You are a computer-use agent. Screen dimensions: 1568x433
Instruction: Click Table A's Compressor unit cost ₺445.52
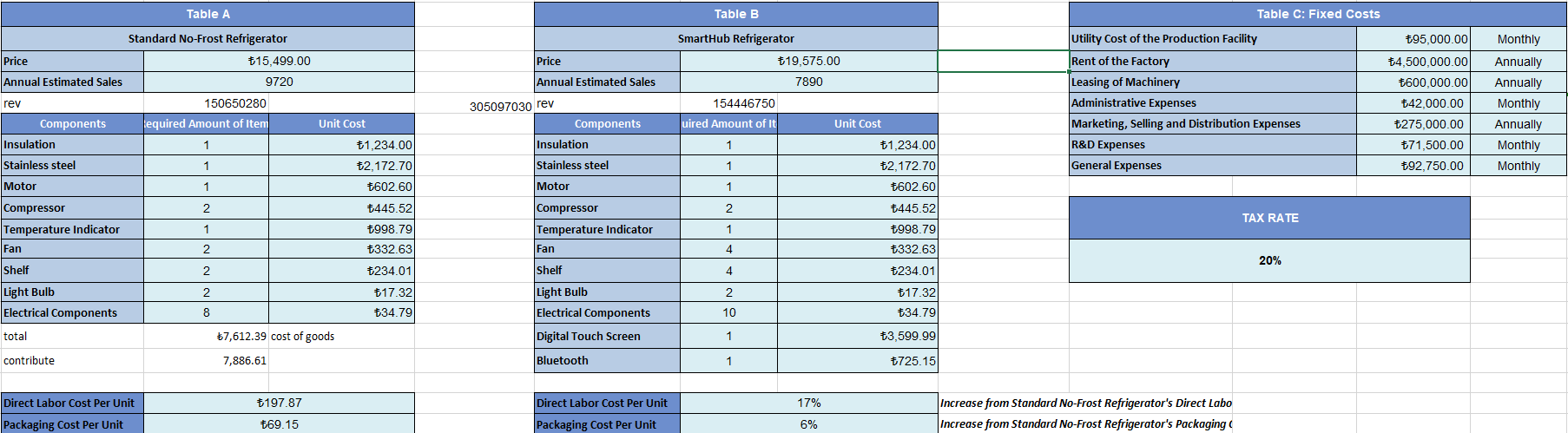341,208
